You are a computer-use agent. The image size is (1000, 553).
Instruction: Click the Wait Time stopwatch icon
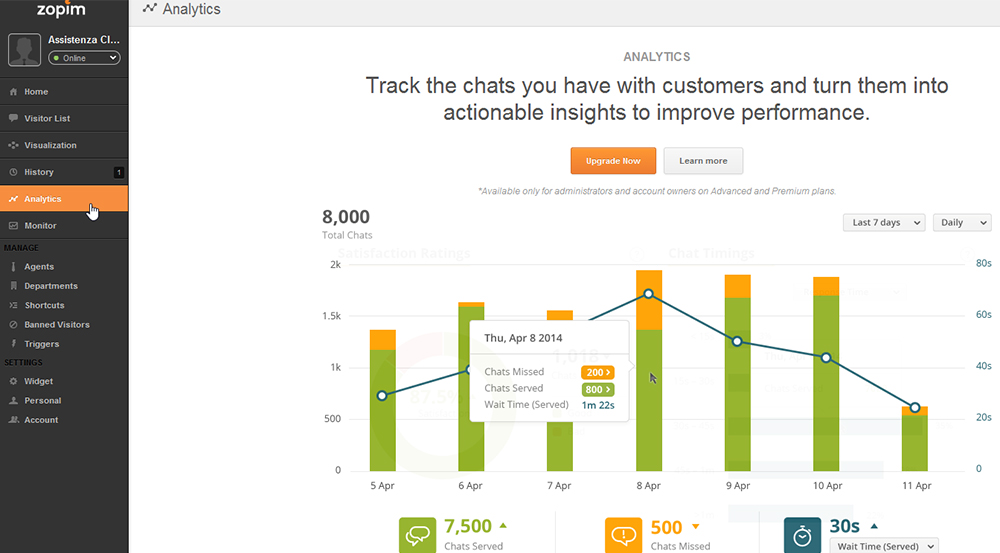coord(802,535)
